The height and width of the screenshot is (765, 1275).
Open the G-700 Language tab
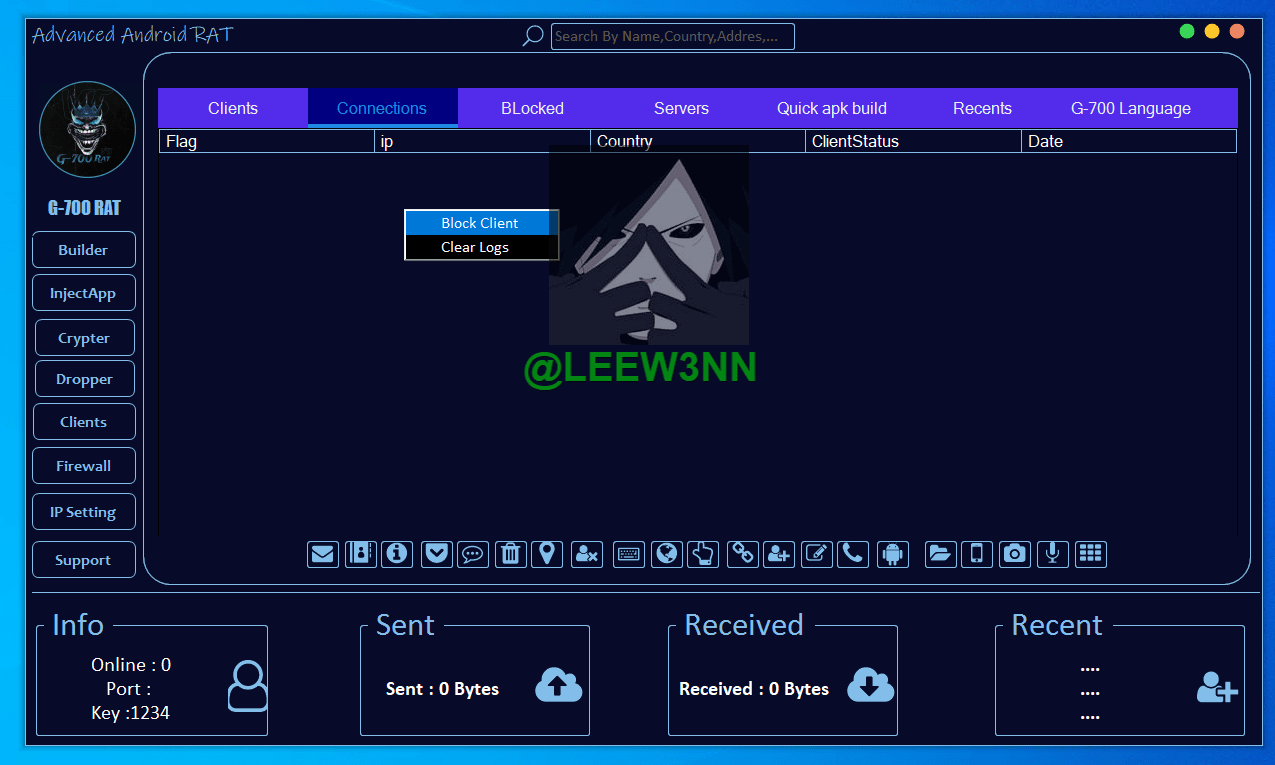[x=1130, y=108]
